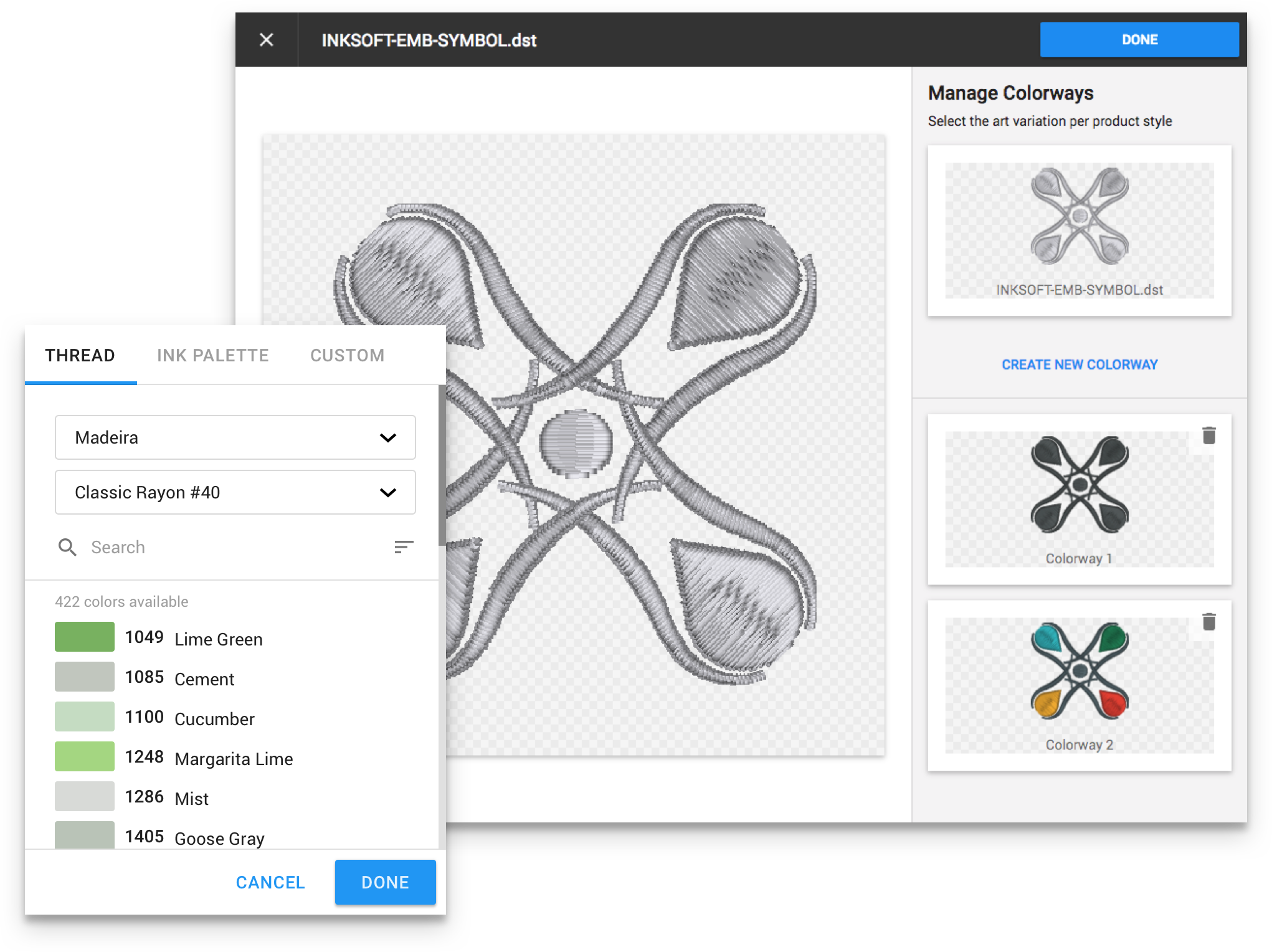Choose the 1085 Cement thread color
Screen dimensions: 1272x952
[84, 677]
